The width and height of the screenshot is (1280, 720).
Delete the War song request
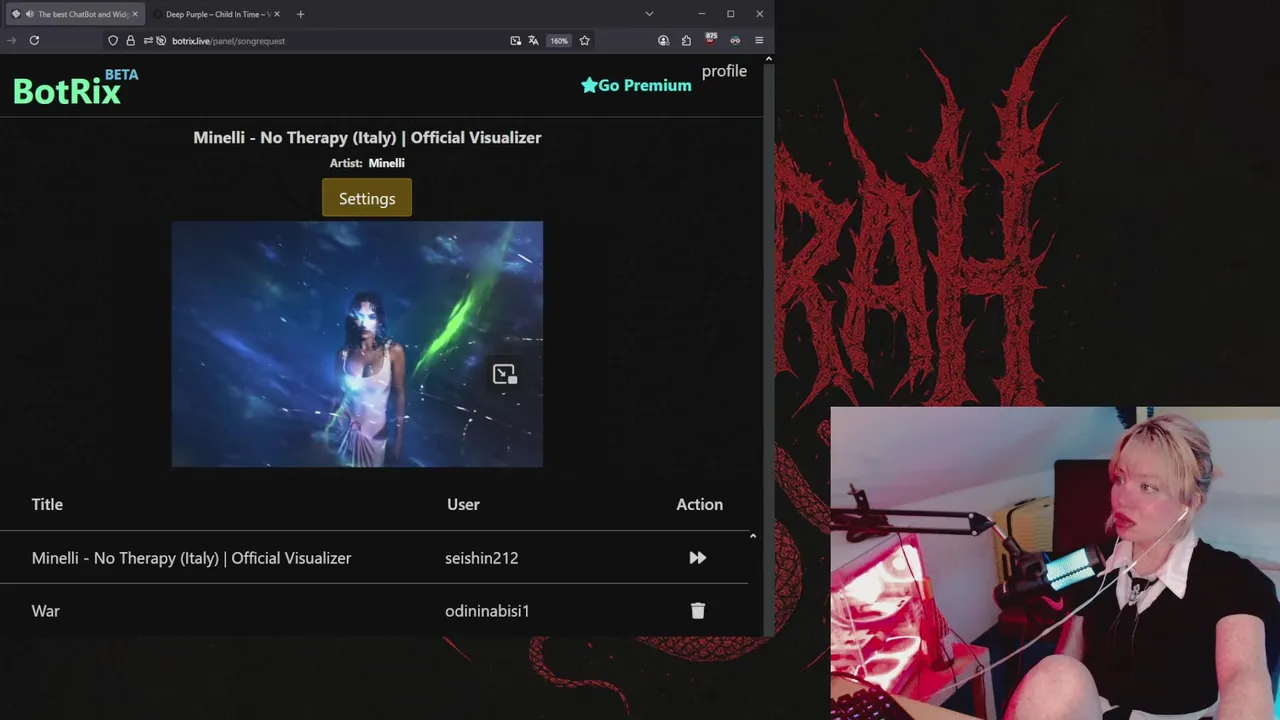(x=698, y=610)
